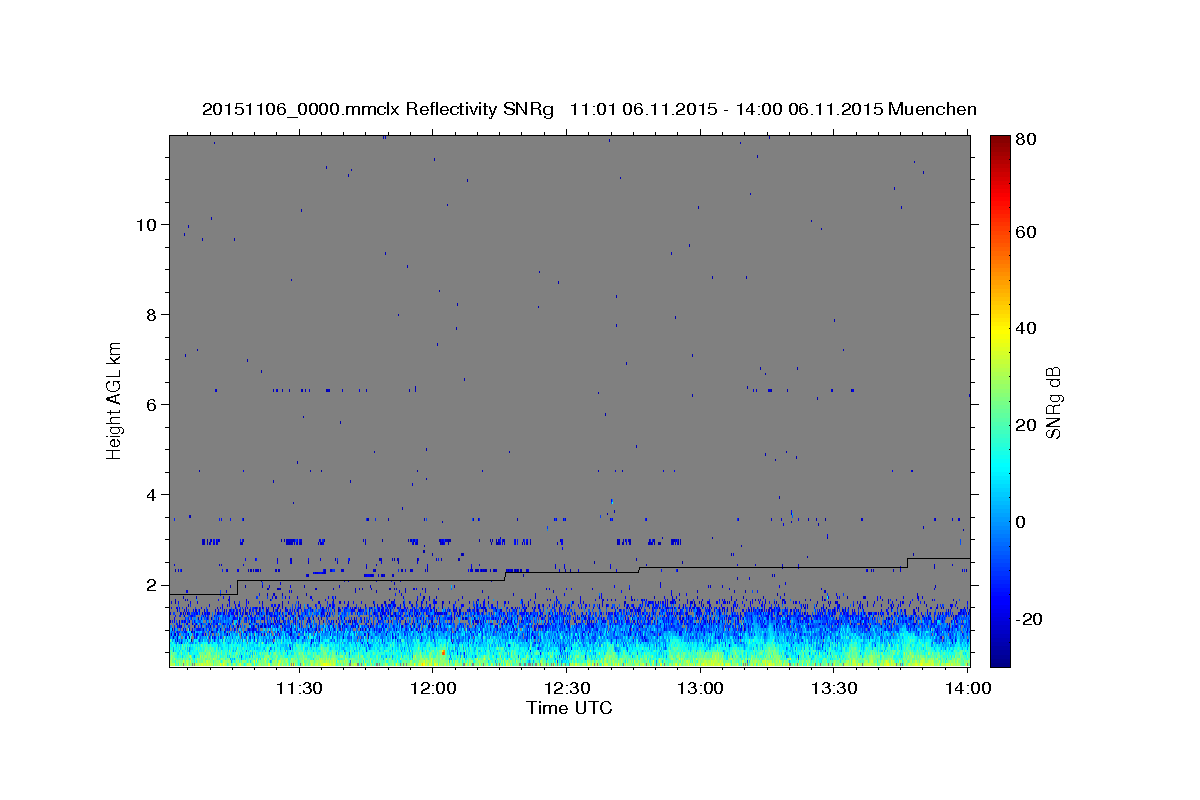Click the colorbar value 60
The height and width of the screenshot is (800, 1200).
[x=1024, y=232]
